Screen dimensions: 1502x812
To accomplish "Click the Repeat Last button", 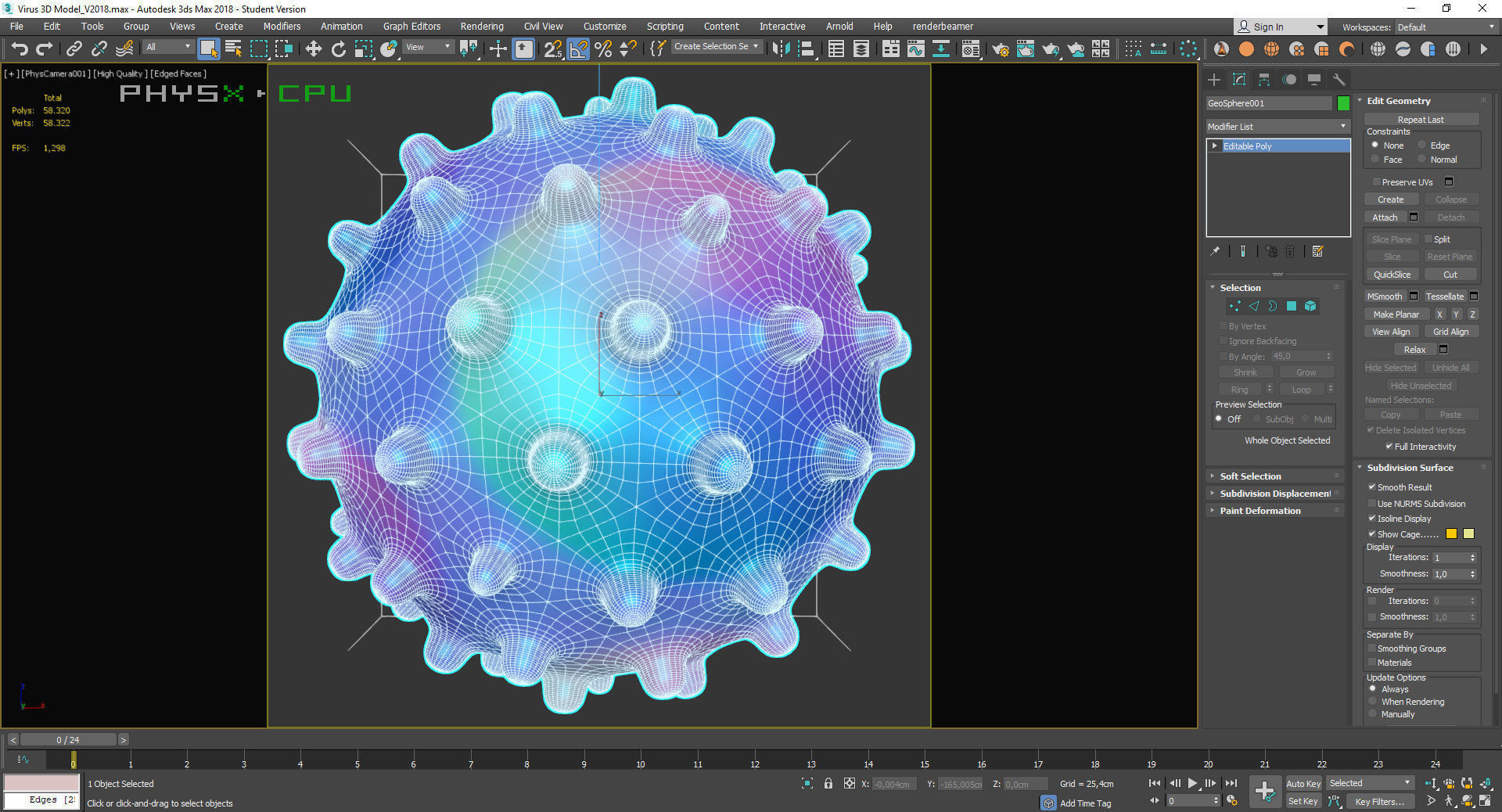I will (1421, 120).
